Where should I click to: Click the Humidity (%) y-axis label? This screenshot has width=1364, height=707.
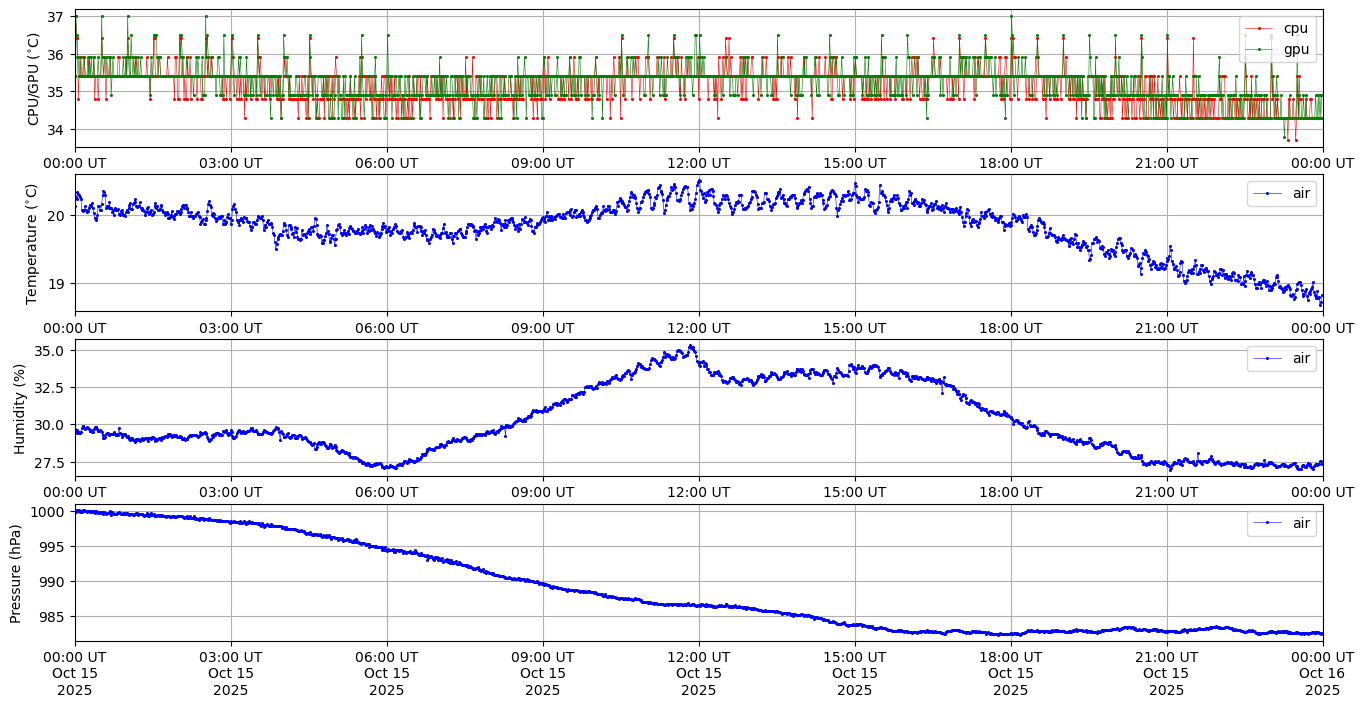pyautogui.click(x=19, y=408)
